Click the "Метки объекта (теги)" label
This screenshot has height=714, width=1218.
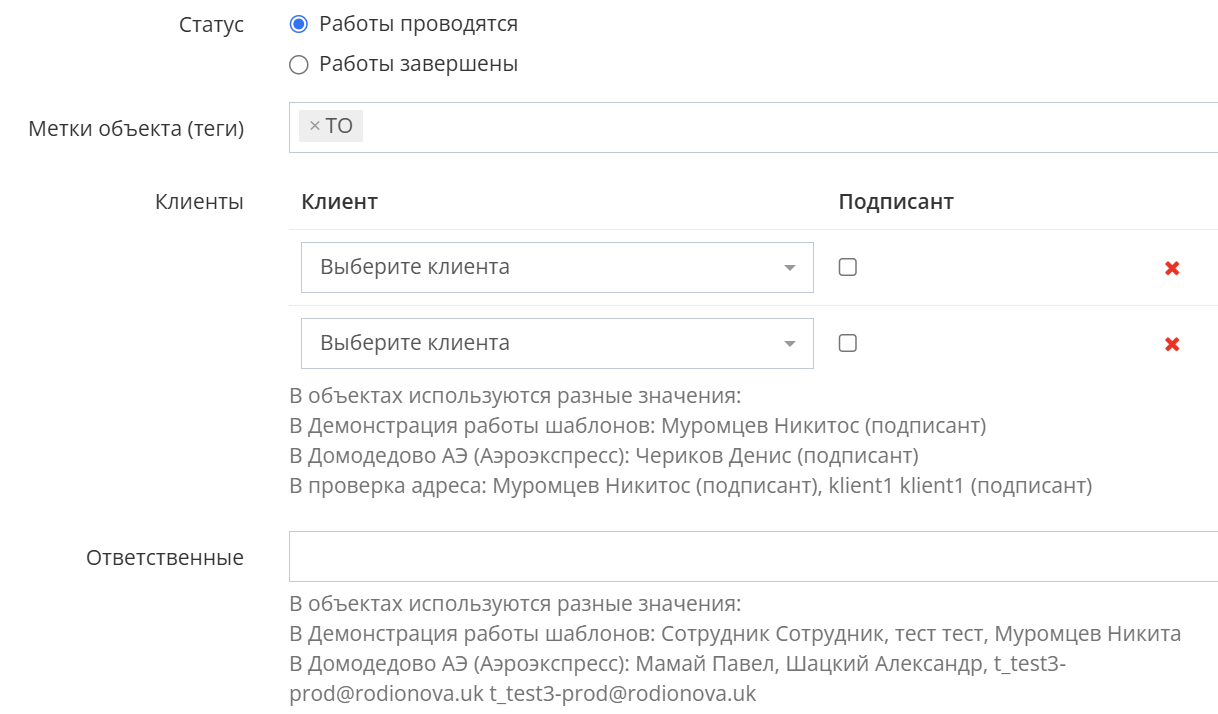136,128
